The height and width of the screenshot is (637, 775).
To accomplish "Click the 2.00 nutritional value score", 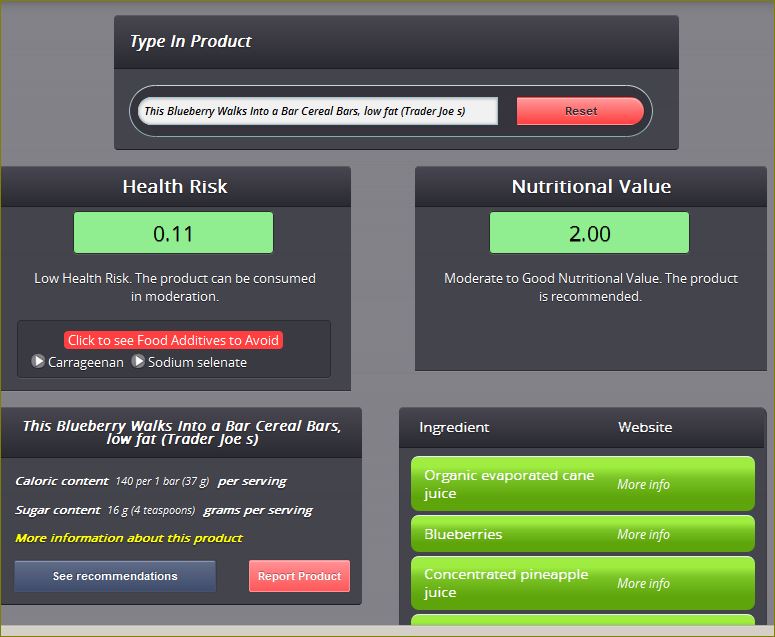I will click(589, 233).
